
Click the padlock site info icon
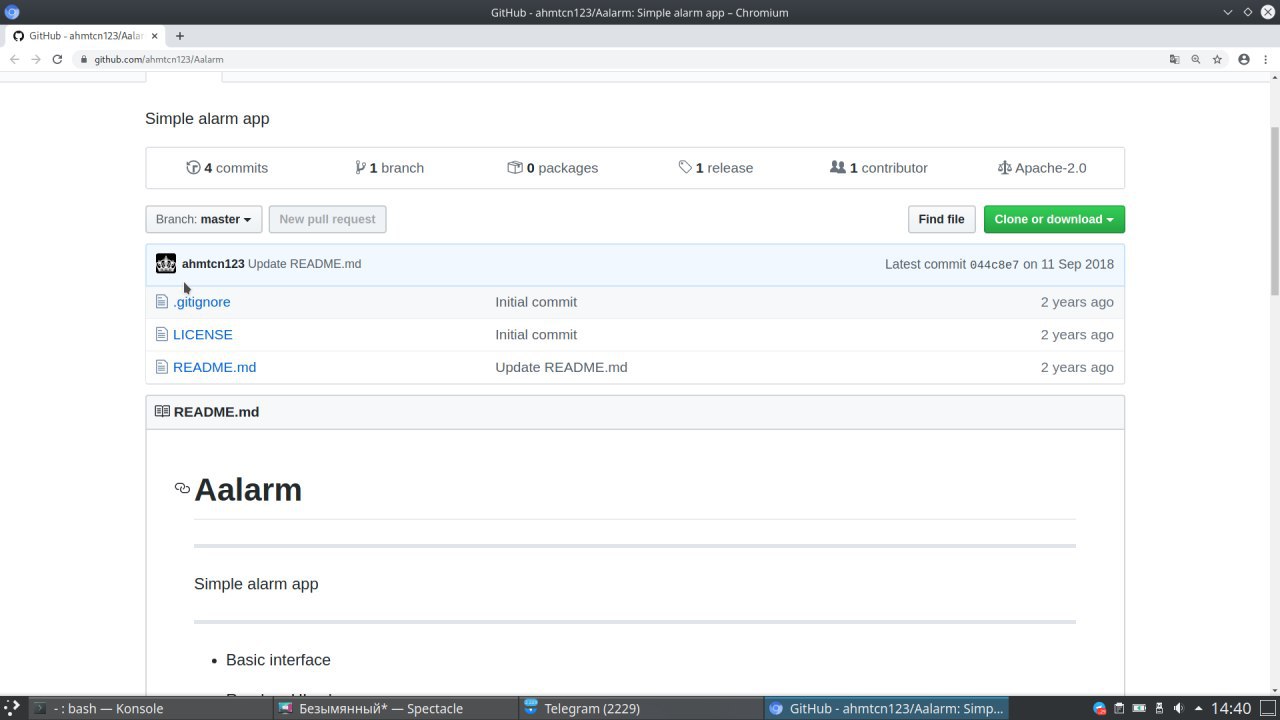pyautogui.click(x=85, y=59)
